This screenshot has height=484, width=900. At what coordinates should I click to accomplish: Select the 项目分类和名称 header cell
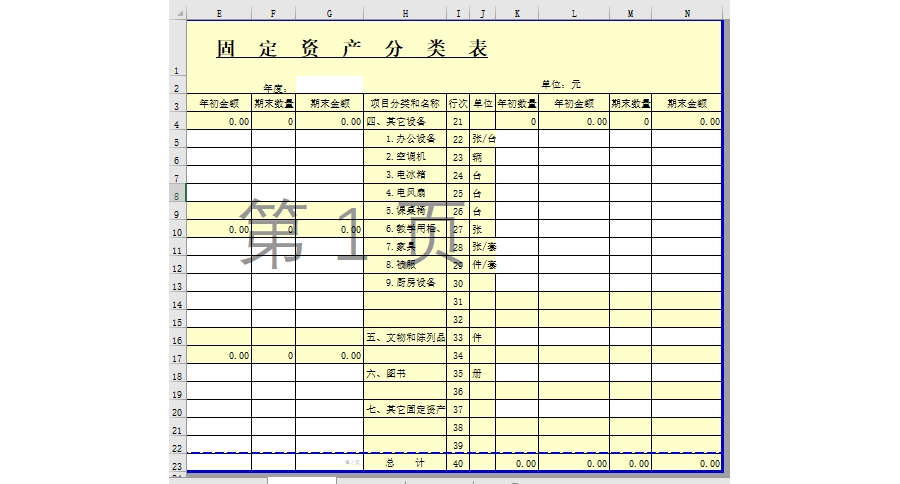coord(405,103)
